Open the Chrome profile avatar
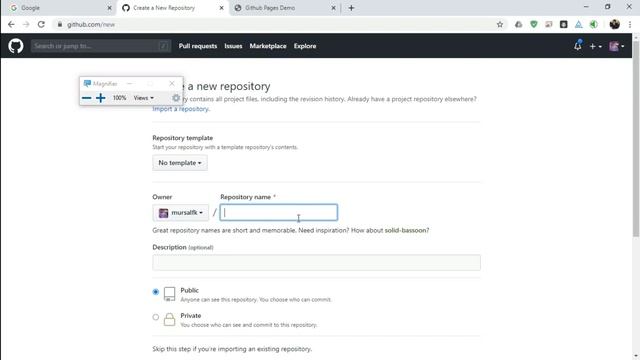The width and height of the screenshot is (640, 360). click(x=614, y=24)
